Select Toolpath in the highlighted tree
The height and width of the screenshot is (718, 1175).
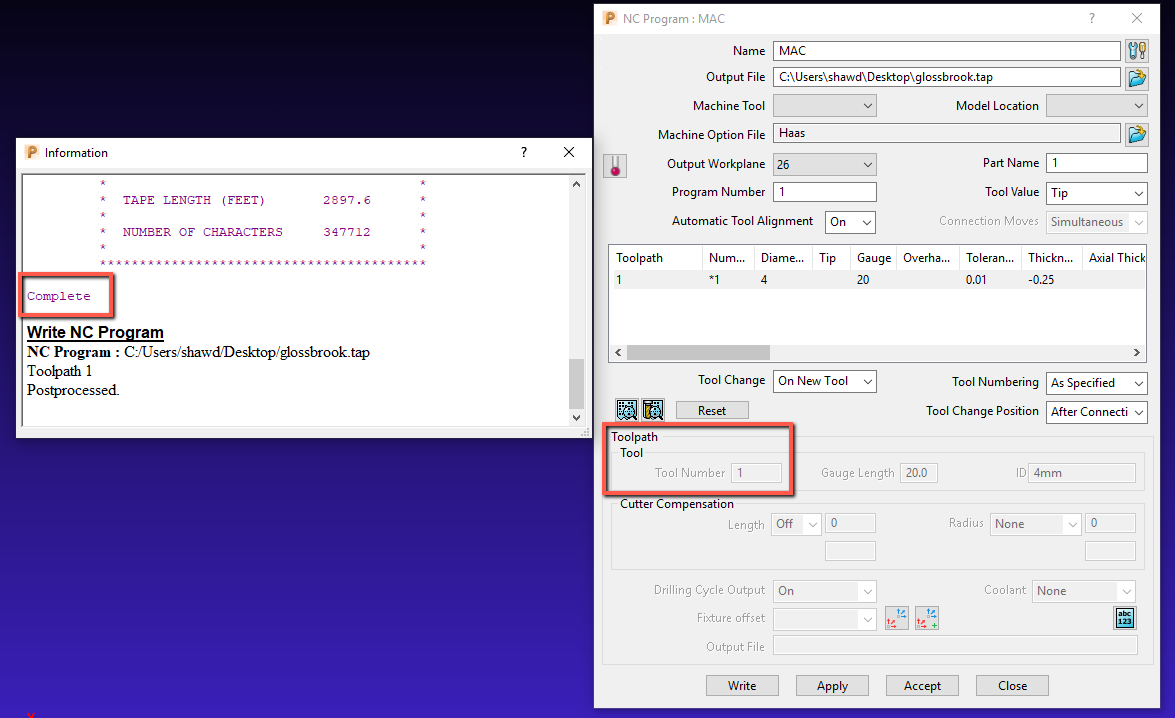(634, 436)
